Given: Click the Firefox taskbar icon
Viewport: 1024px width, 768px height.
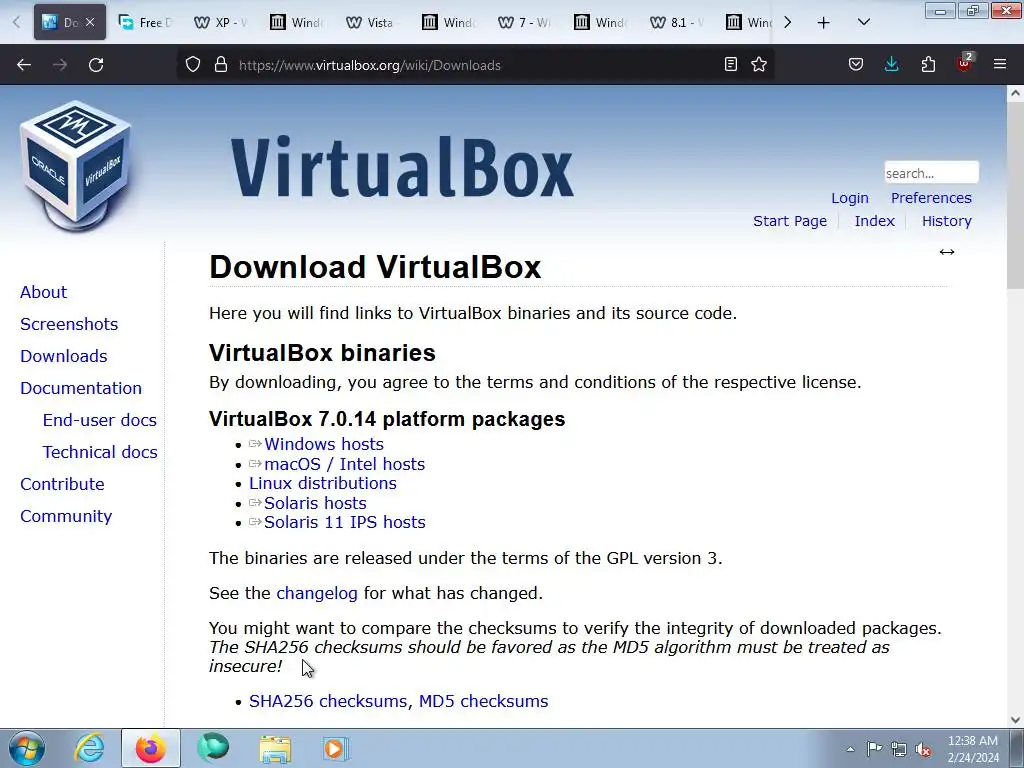Looking at the screenshot, I should 150,748.
